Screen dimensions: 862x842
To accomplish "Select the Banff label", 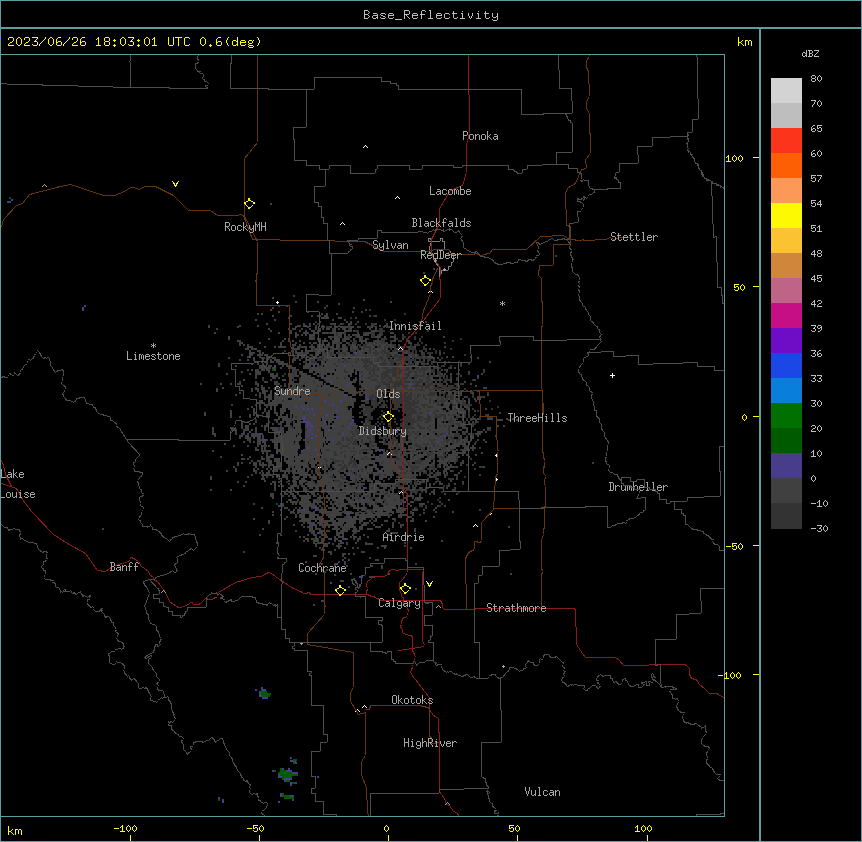I will pos(124,567).
